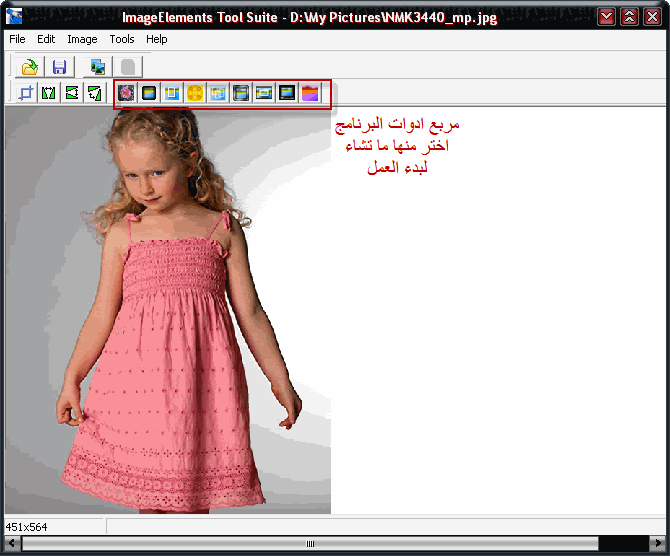Select the black frame landscape tool
670x556 pixels.
pyautogui.click(x=287, y=93)
